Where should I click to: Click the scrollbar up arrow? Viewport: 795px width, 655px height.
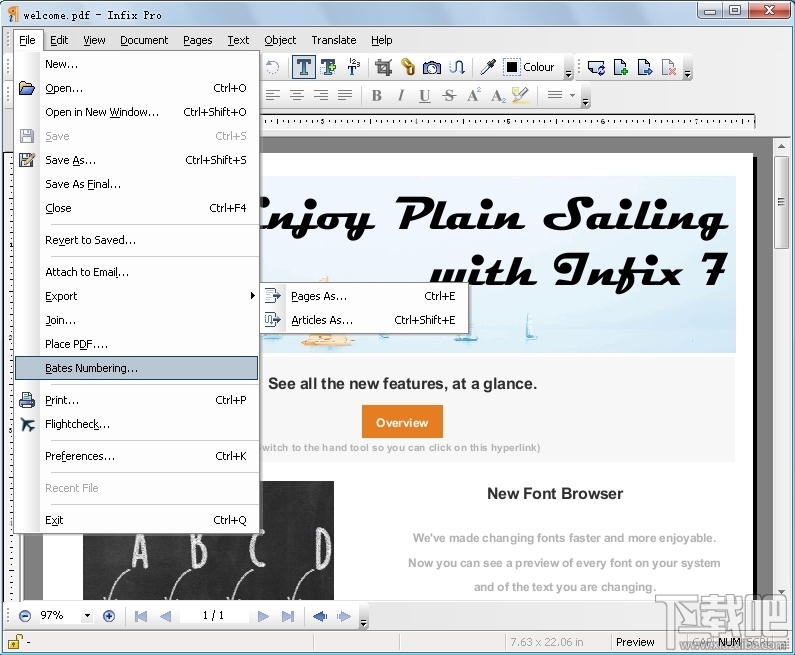781,147
